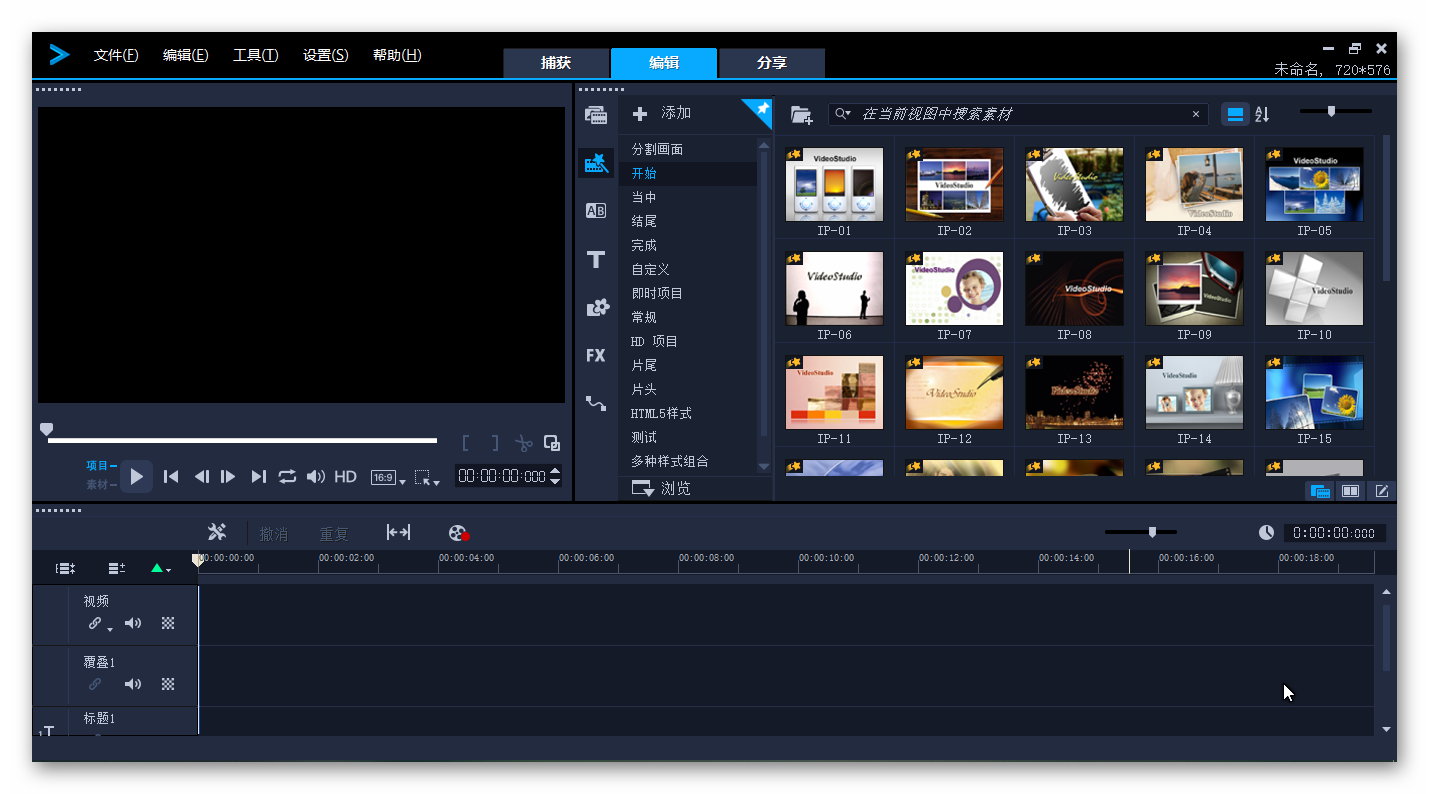
Task: Select the Instant Project templates icon
Action: 596,163
